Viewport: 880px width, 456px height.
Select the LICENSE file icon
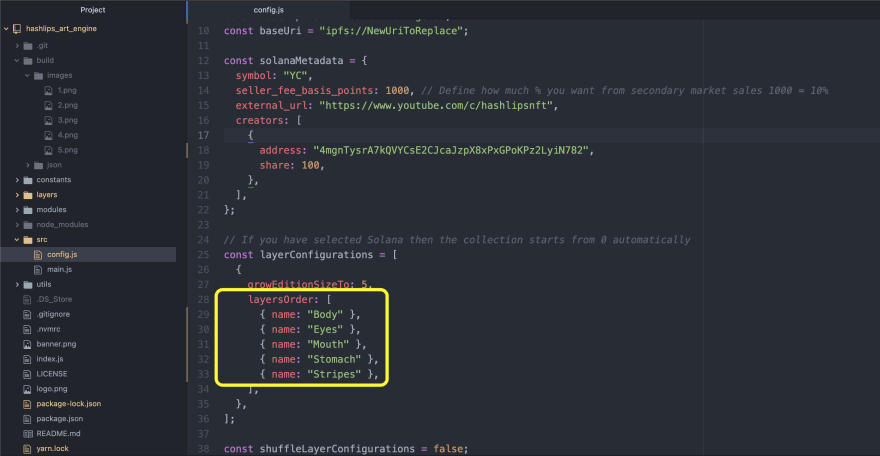(27, 374)
